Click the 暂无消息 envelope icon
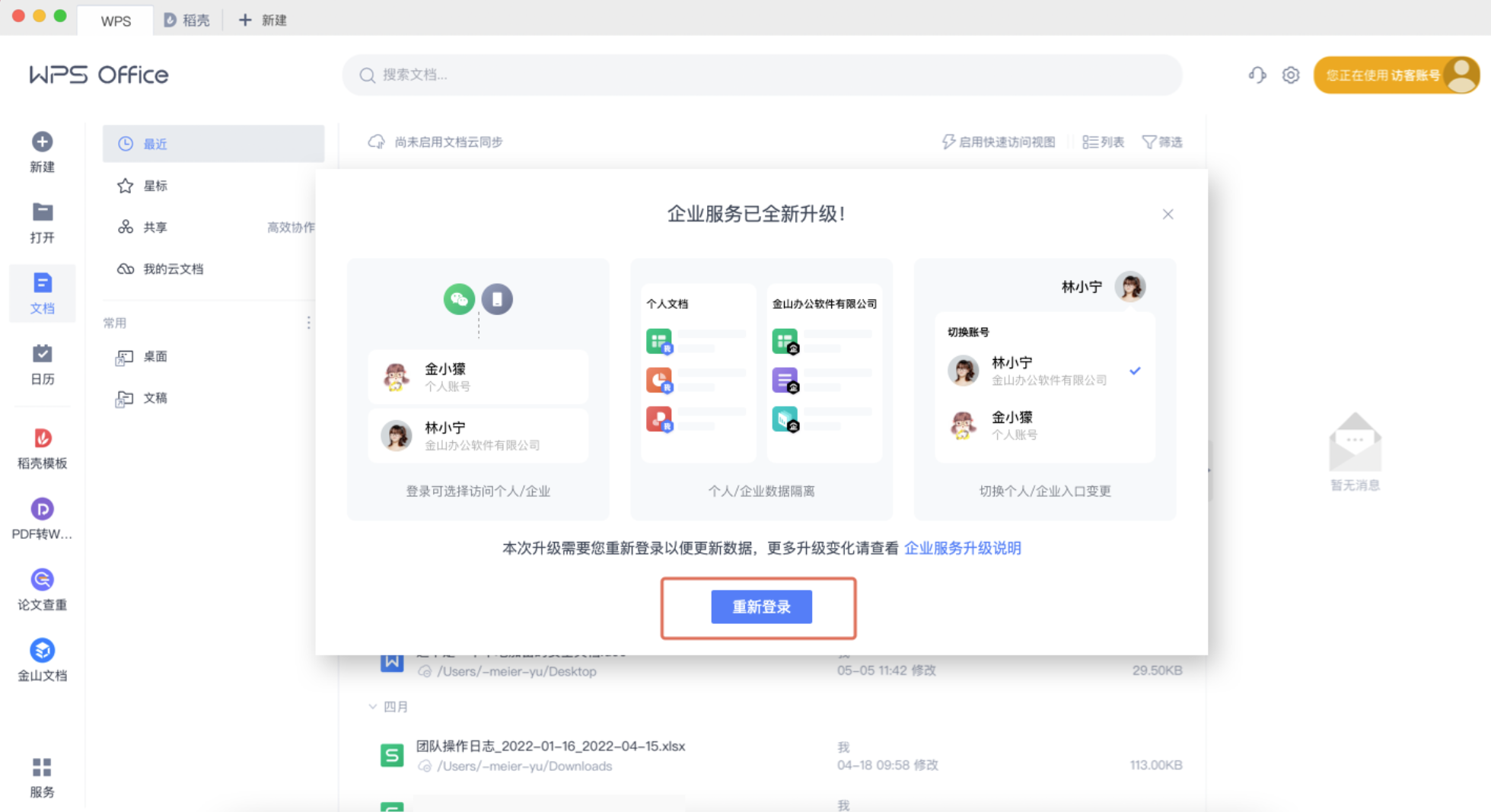 (1355, 442)
